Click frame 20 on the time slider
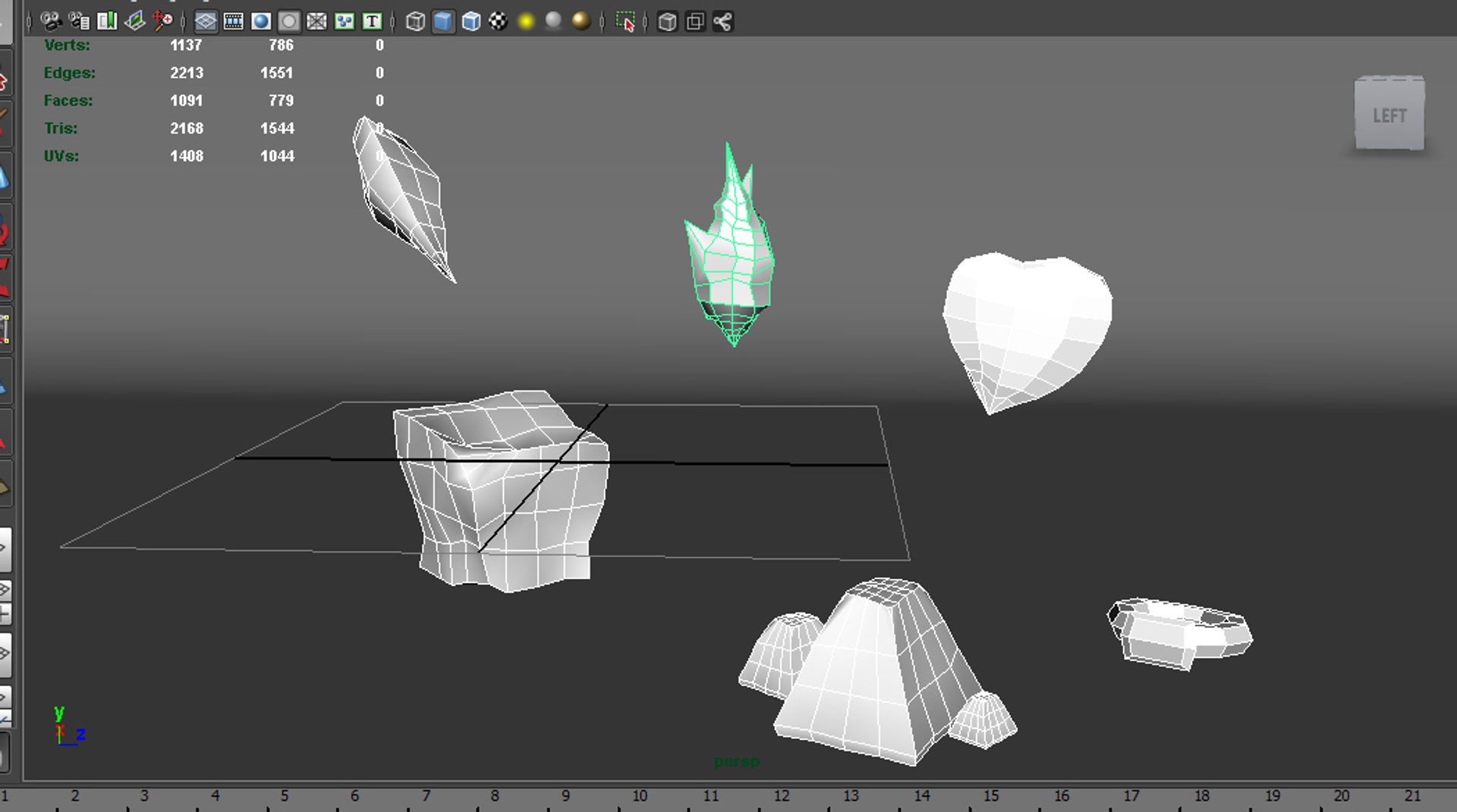The height and width of the screenshot is (812, 1457). click(1342, 796)
